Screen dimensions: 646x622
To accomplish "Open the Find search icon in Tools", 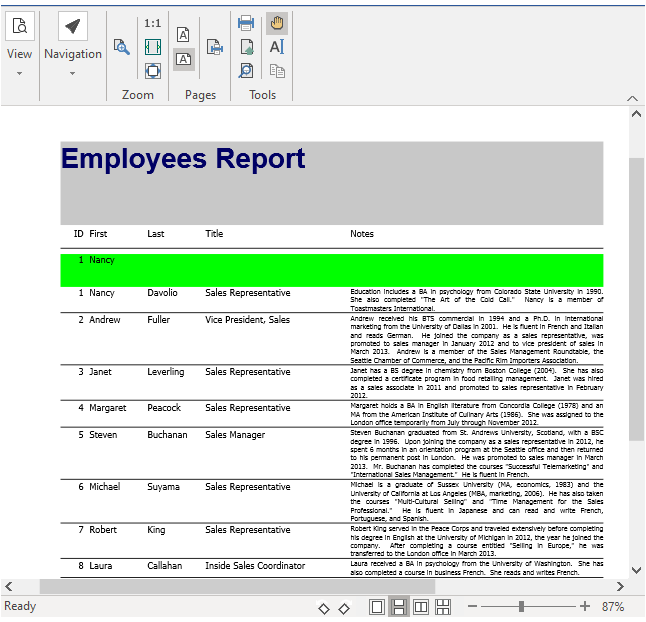I will tap(246, 71).
